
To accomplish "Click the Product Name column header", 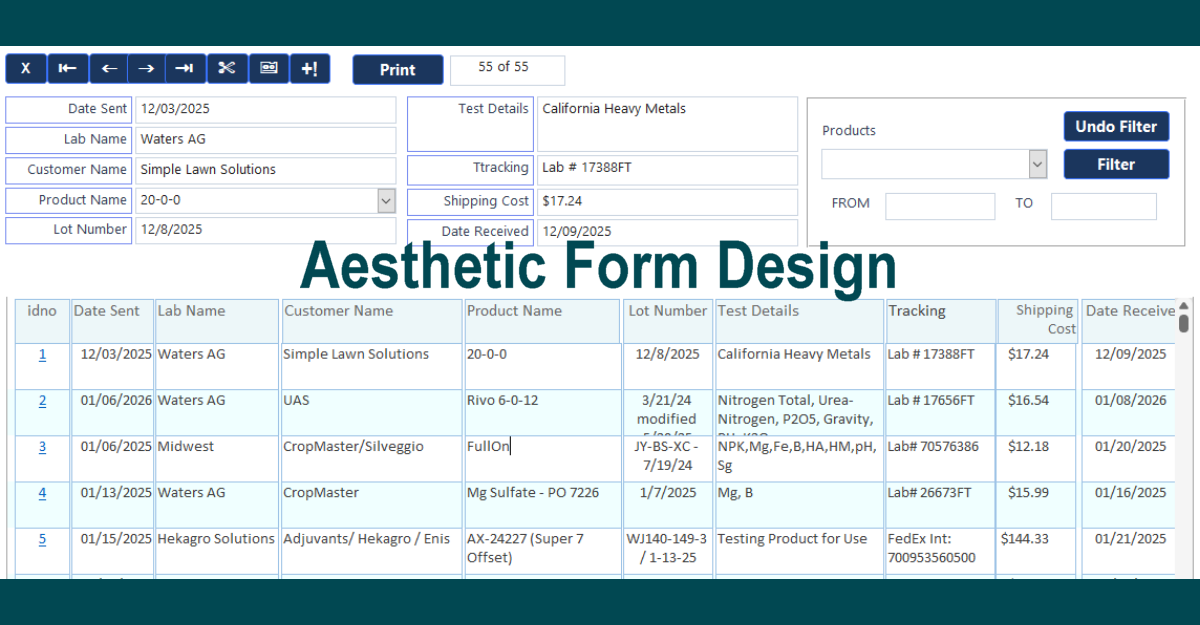I will click(542, 320).
